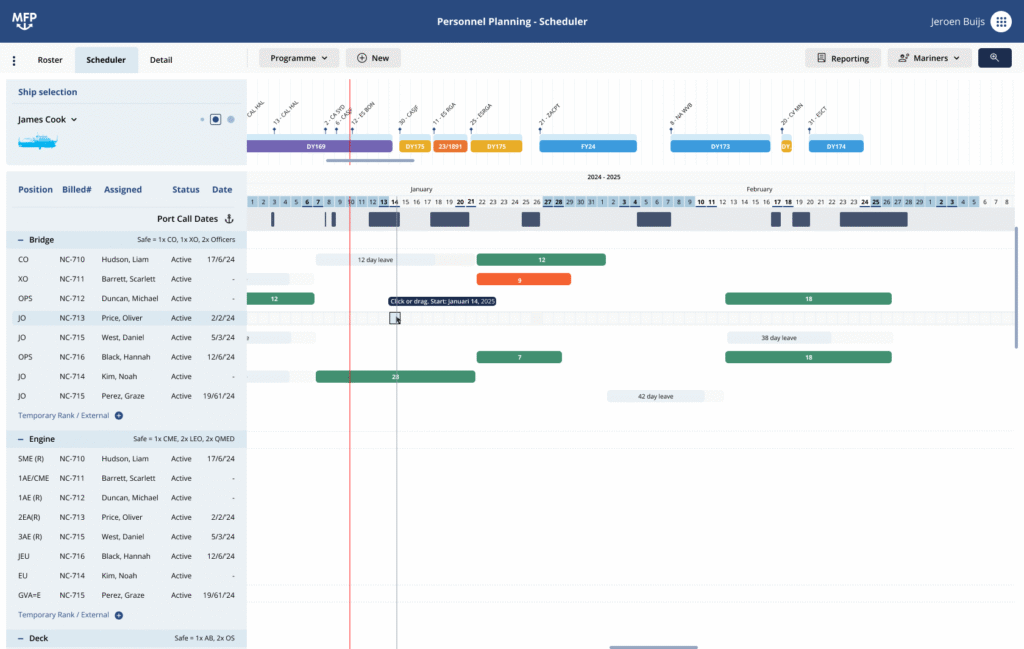The width and height of the screenshot is (1024, 649).
Task: Add Temporary Rank / External in the Bridge section
Action: [x=118, y=415]
